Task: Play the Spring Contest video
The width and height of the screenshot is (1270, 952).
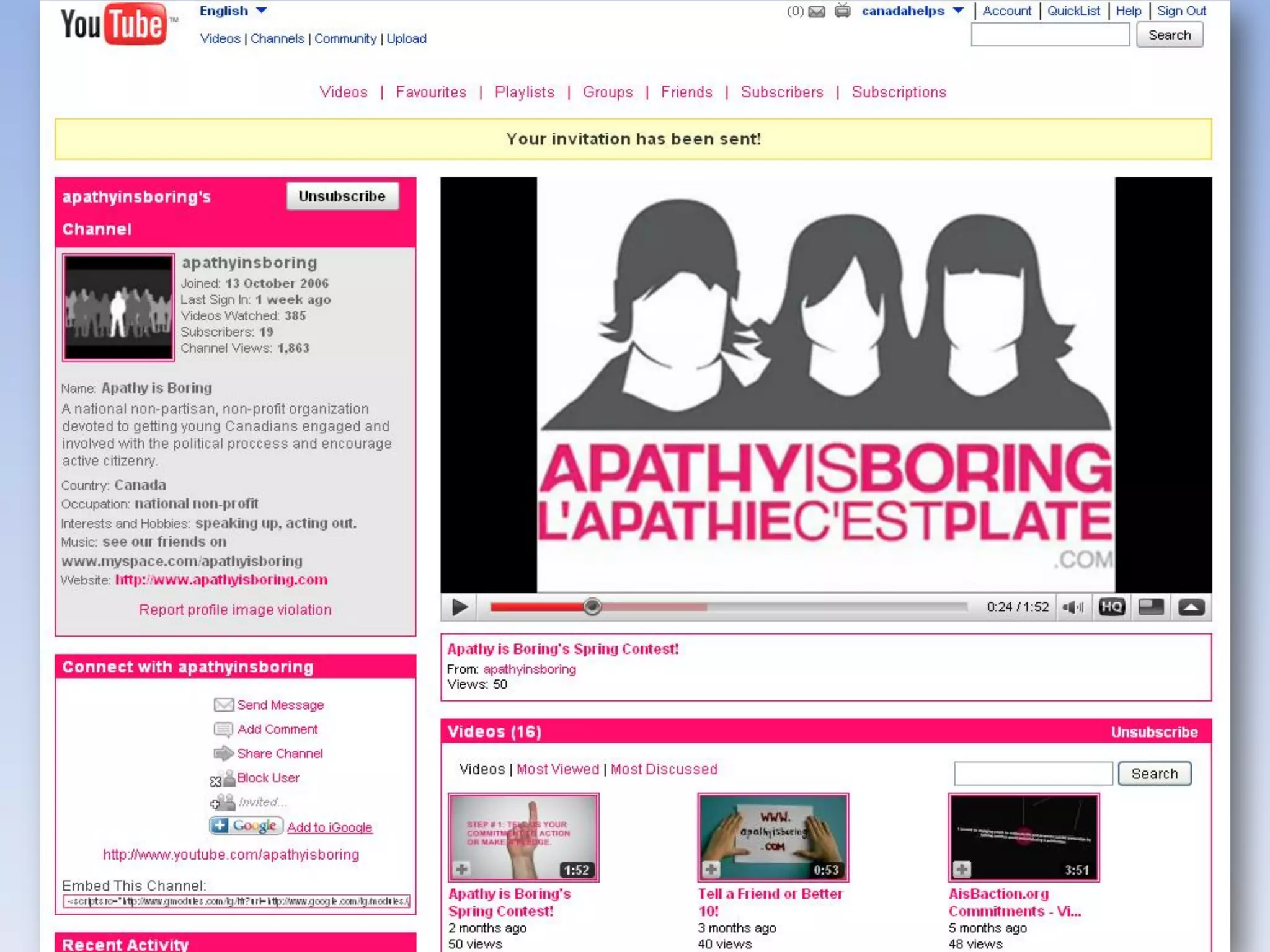Action: point(460,607)
